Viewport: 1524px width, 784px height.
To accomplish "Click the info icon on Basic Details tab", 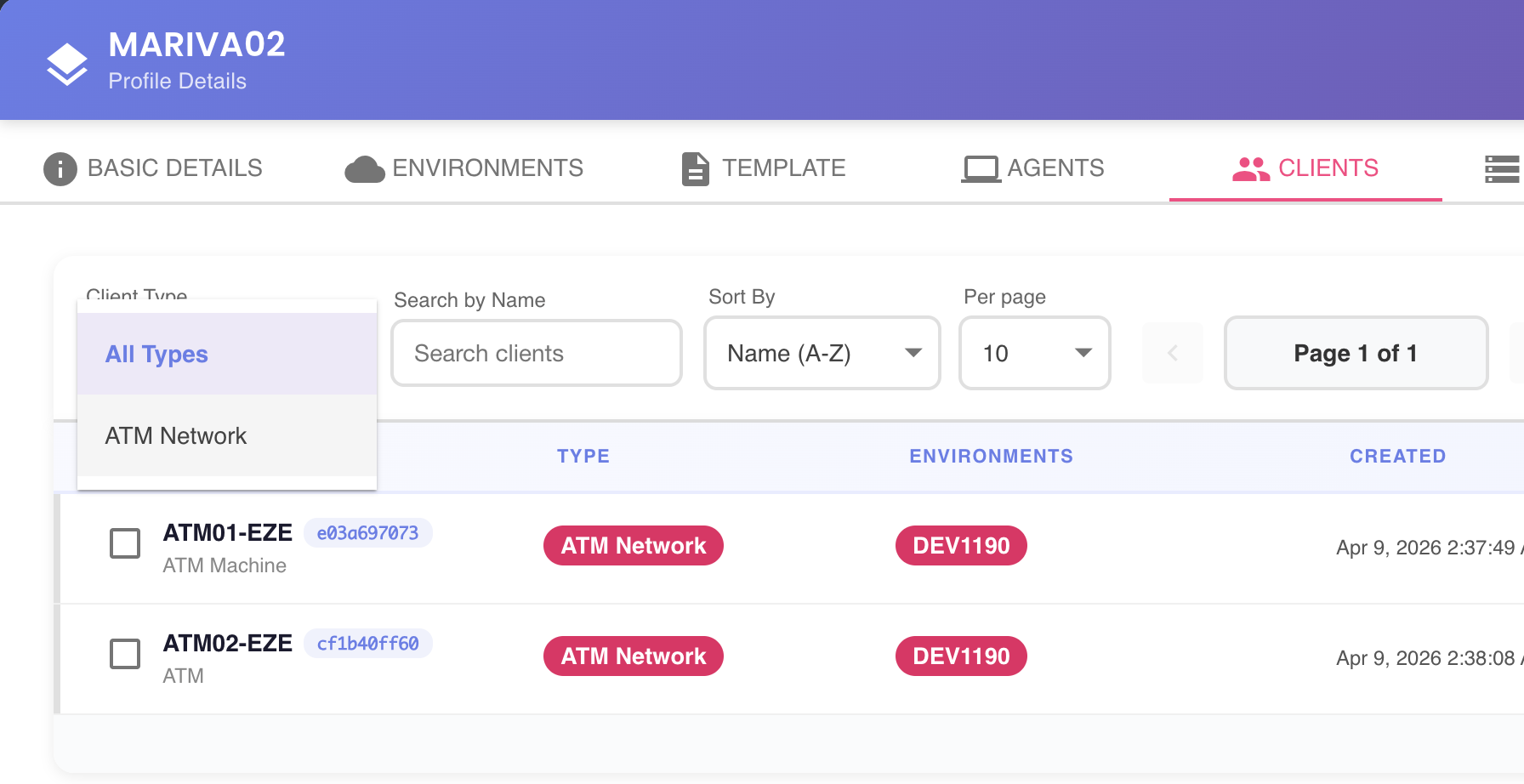I will click(60, 169).
